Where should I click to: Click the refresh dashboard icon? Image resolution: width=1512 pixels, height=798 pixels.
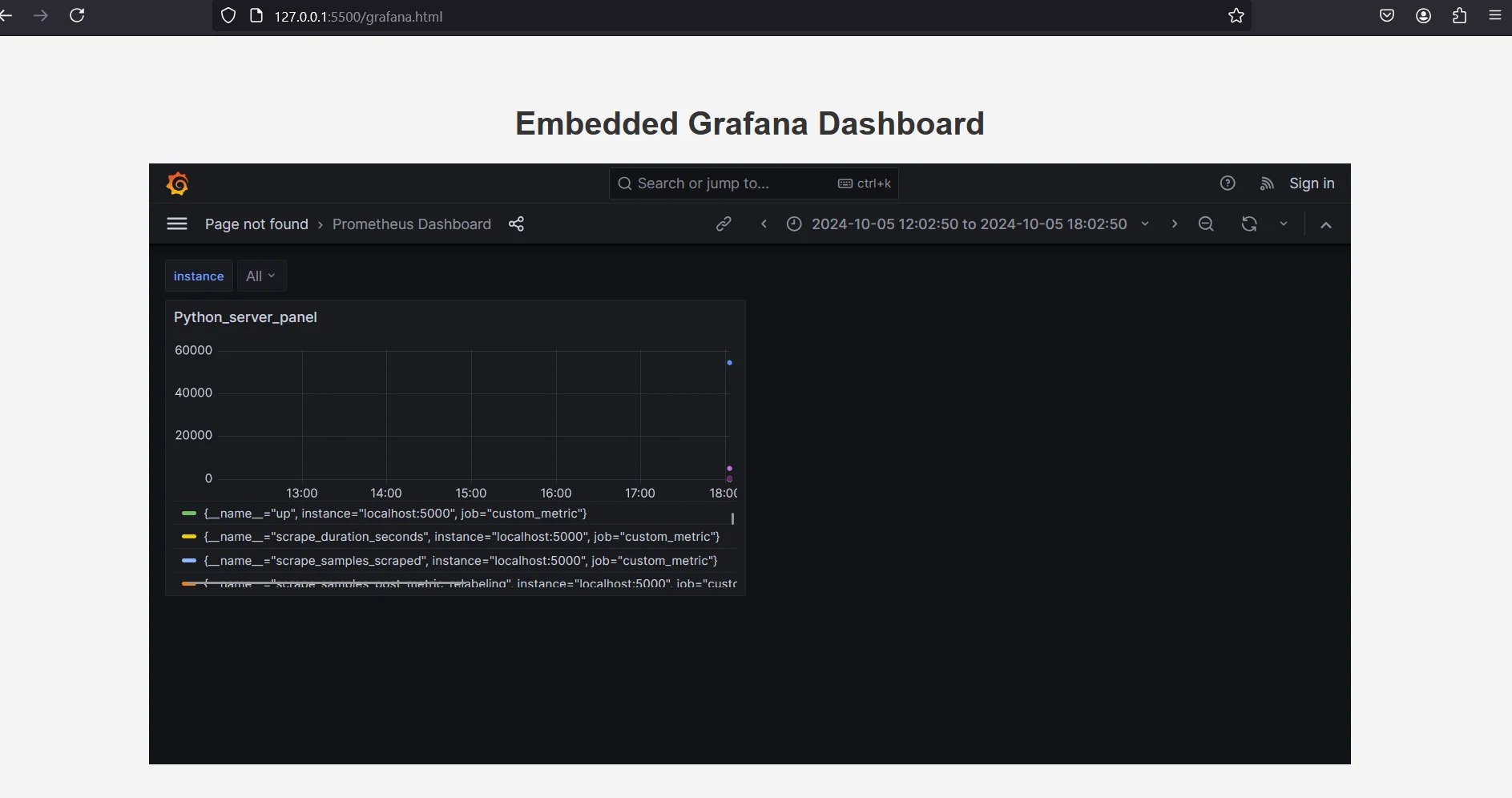point(1249,224)
